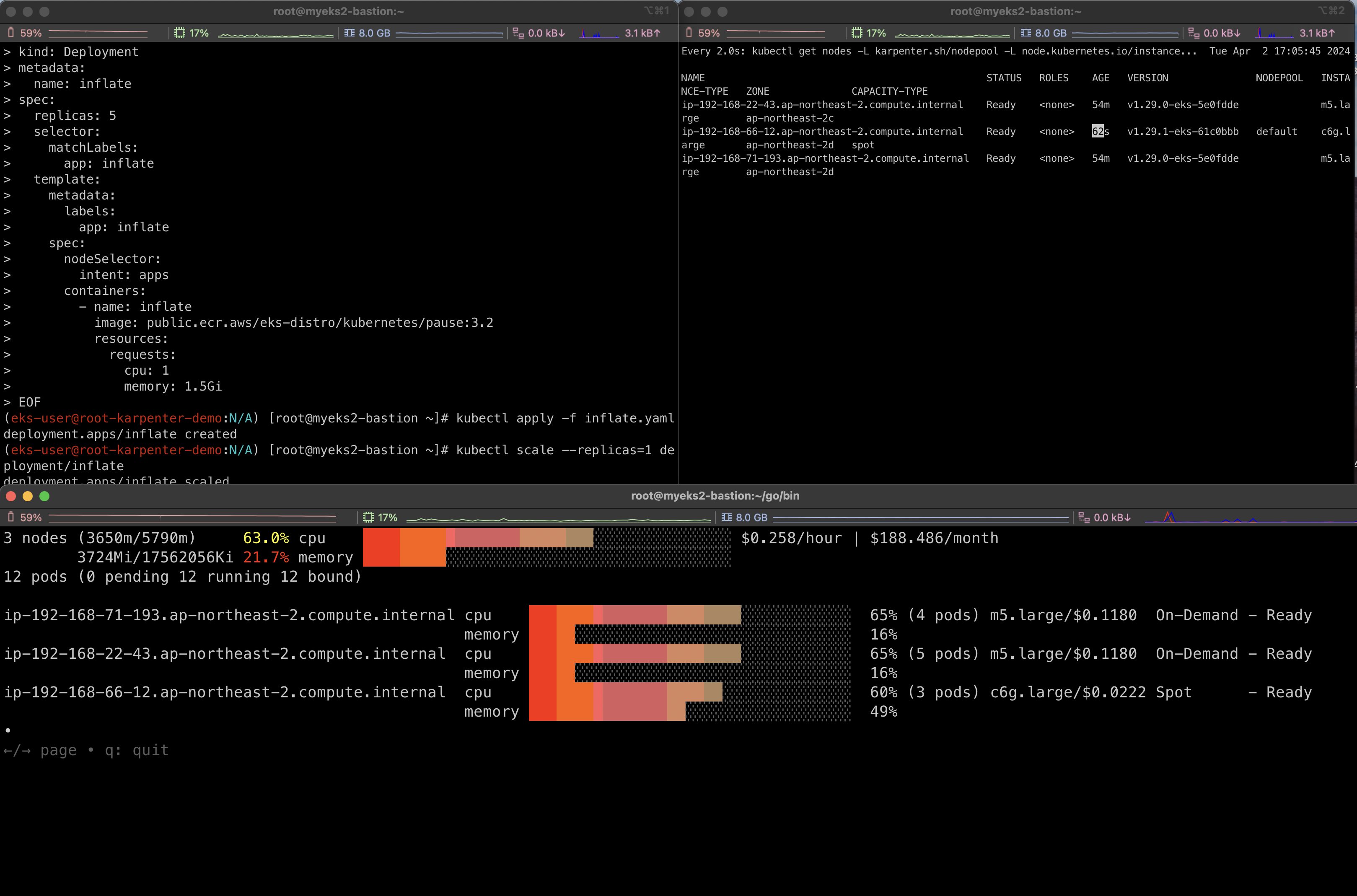Screen dimensions: 1357x896
Task: Click battery icon in top-right terminal status bar
Action: 689,33
